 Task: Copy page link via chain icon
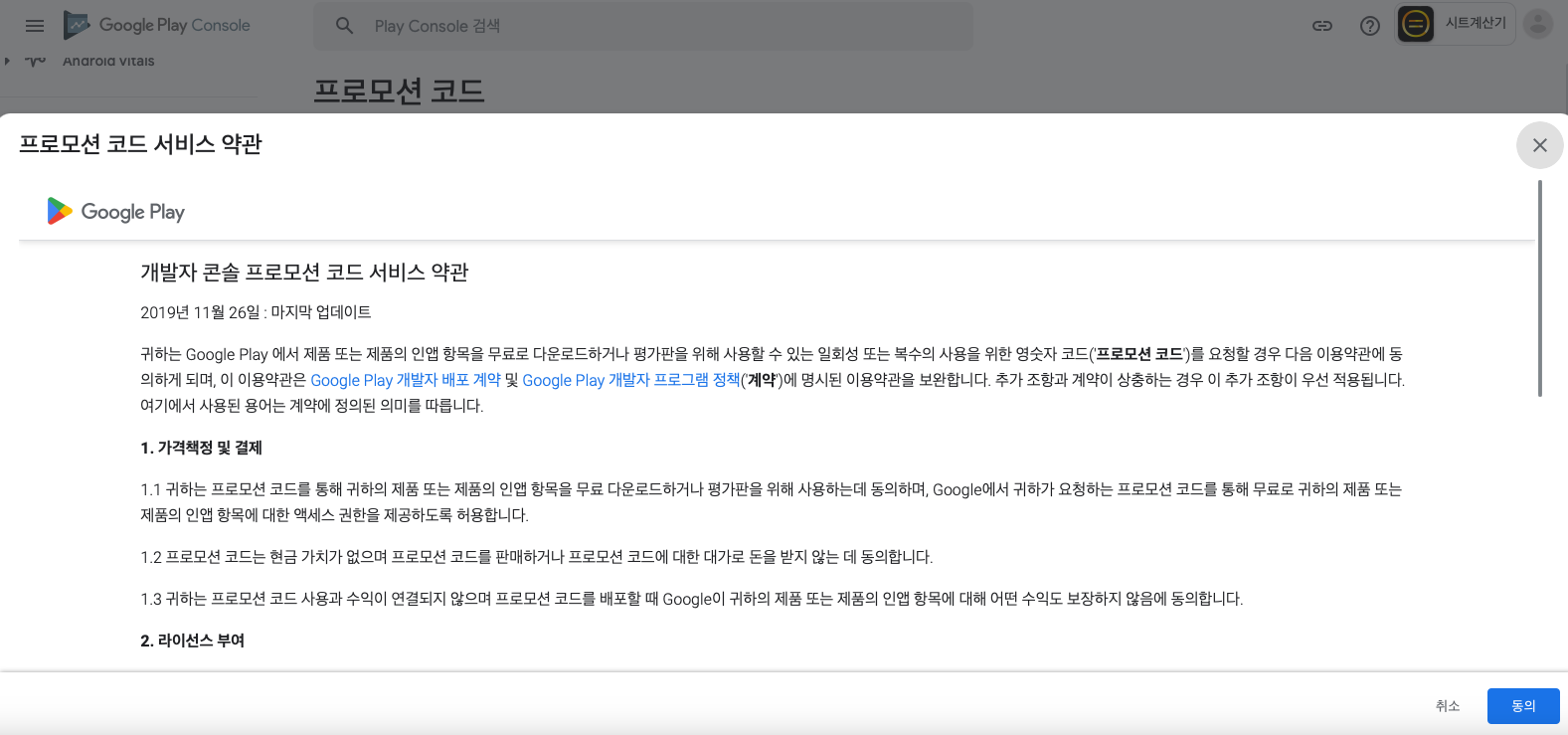(1322, 26)
